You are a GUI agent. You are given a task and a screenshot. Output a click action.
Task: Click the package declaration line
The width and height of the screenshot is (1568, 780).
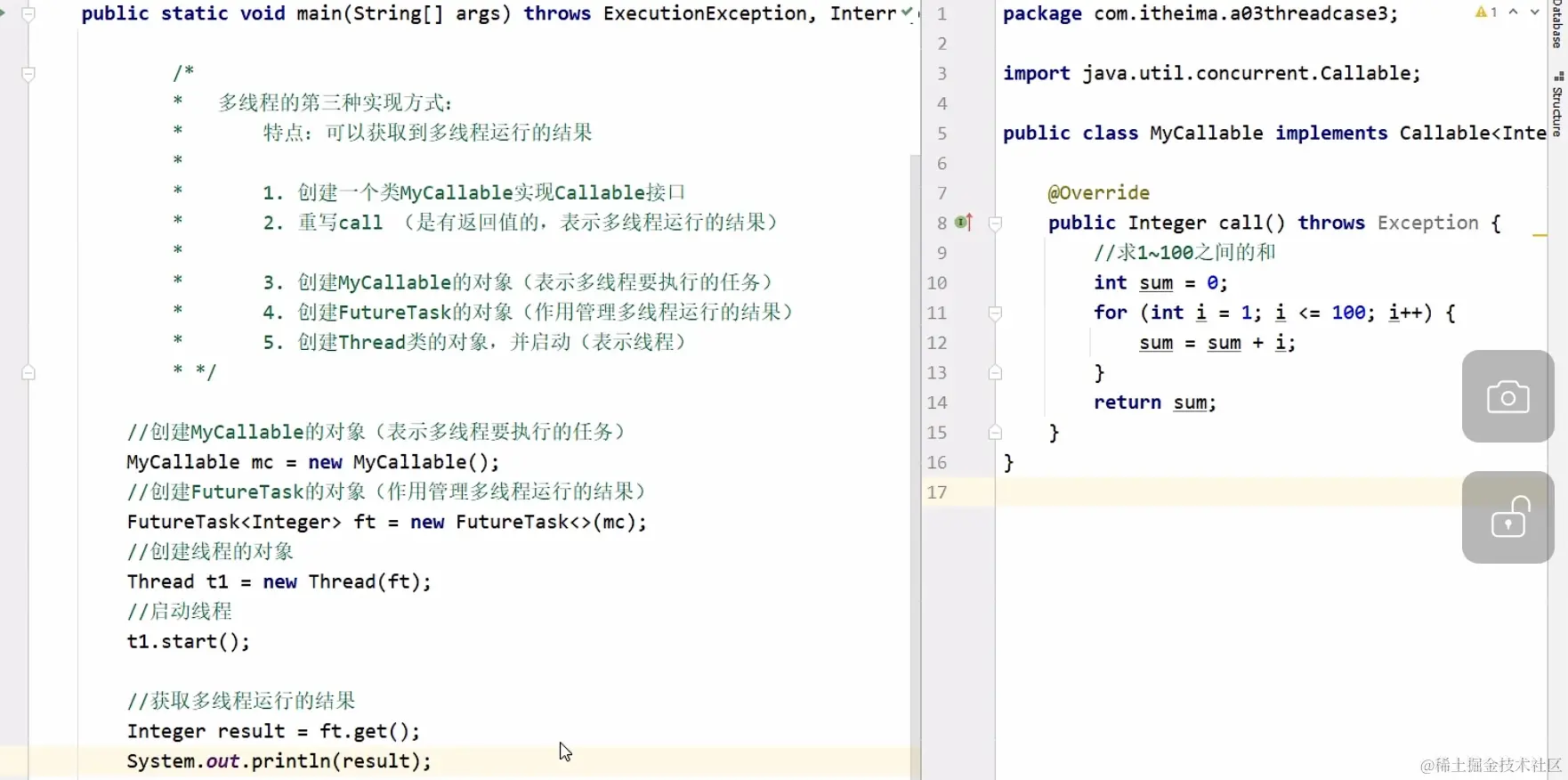pos(1200,14)
